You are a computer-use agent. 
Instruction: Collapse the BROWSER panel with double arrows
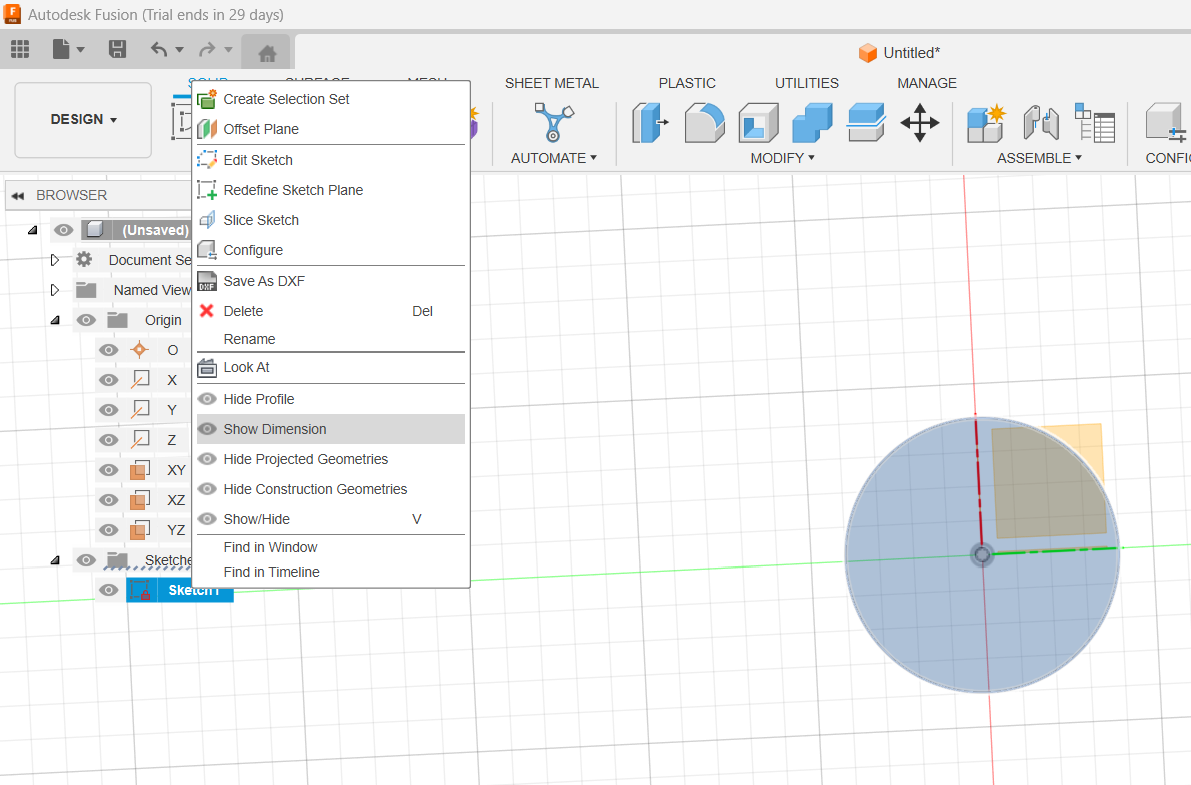click(x=17, y=195)
